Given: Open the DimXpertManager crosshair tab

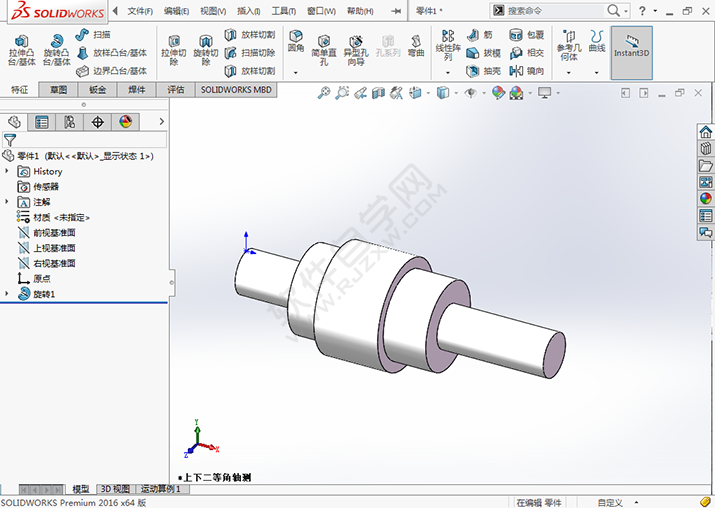Looking at the screenshot, I should 98,122.
